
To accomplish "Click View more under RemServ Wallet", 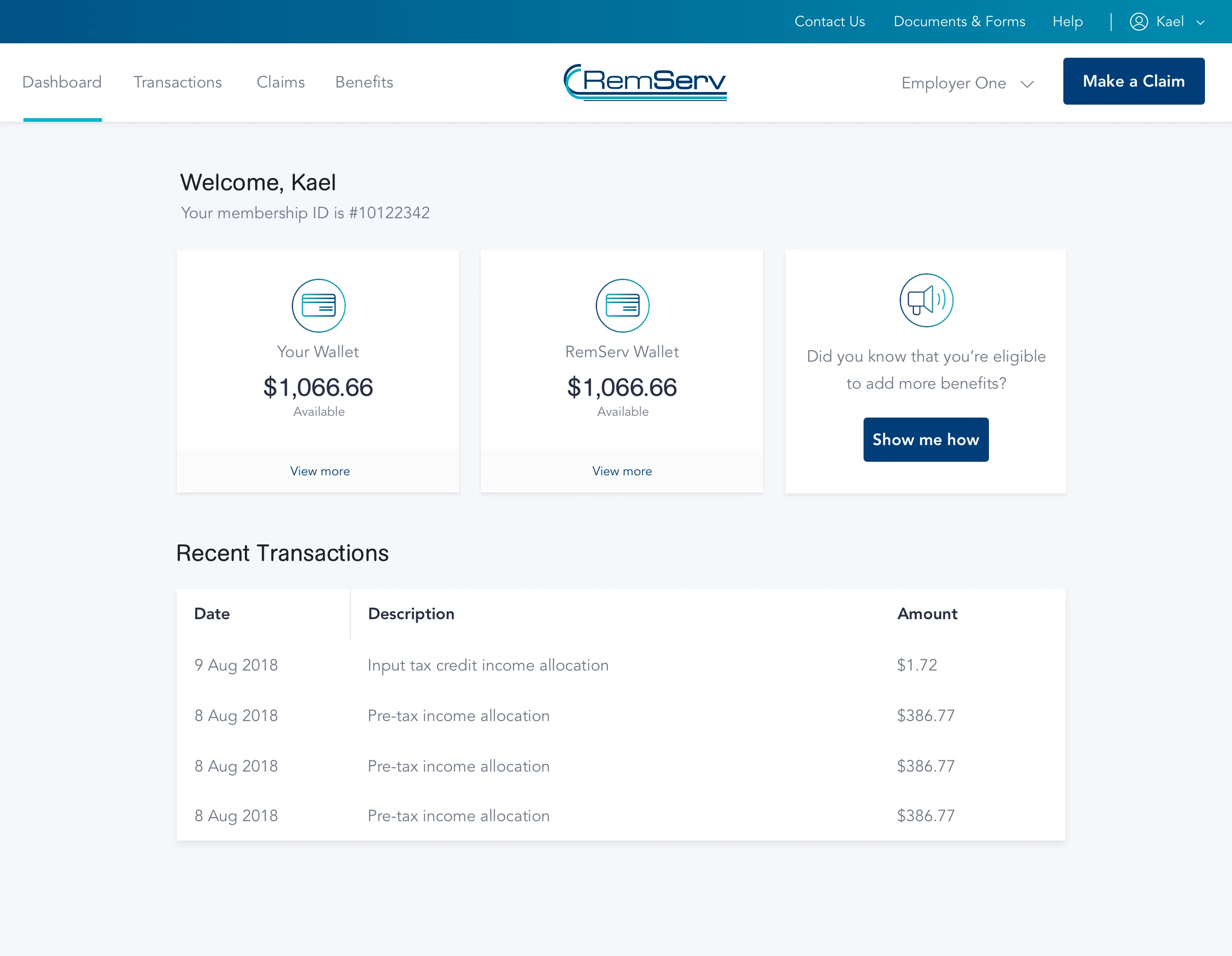I will 622,471.
